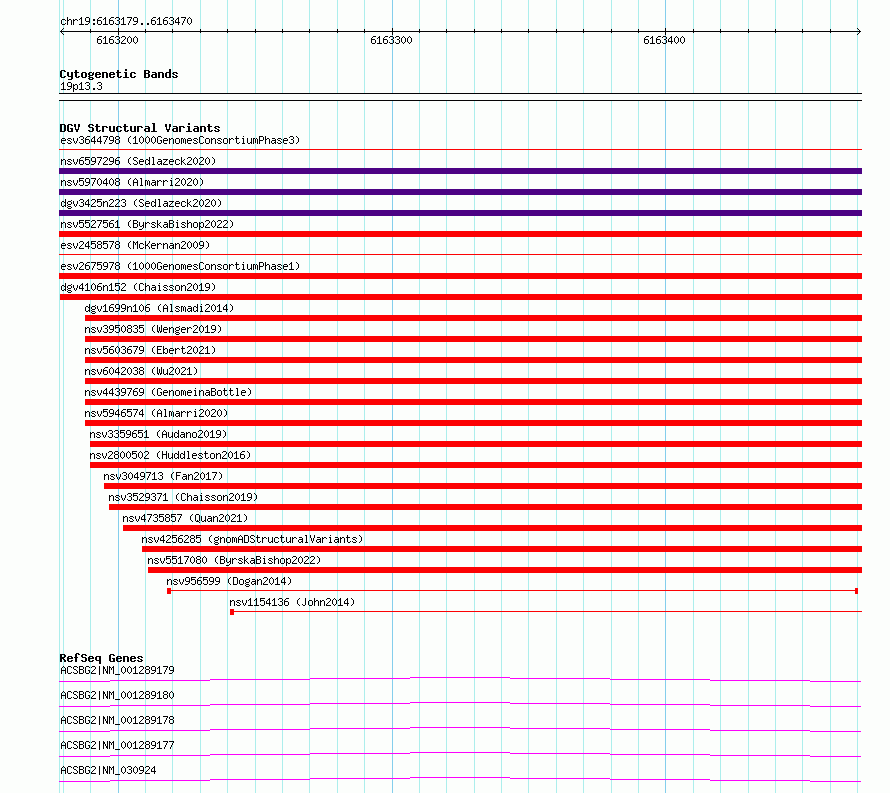Viewport: 890px width, 793px height.
Task: Click dgv4106n152 (Chaisson2019) label
Action: (138, 287)
